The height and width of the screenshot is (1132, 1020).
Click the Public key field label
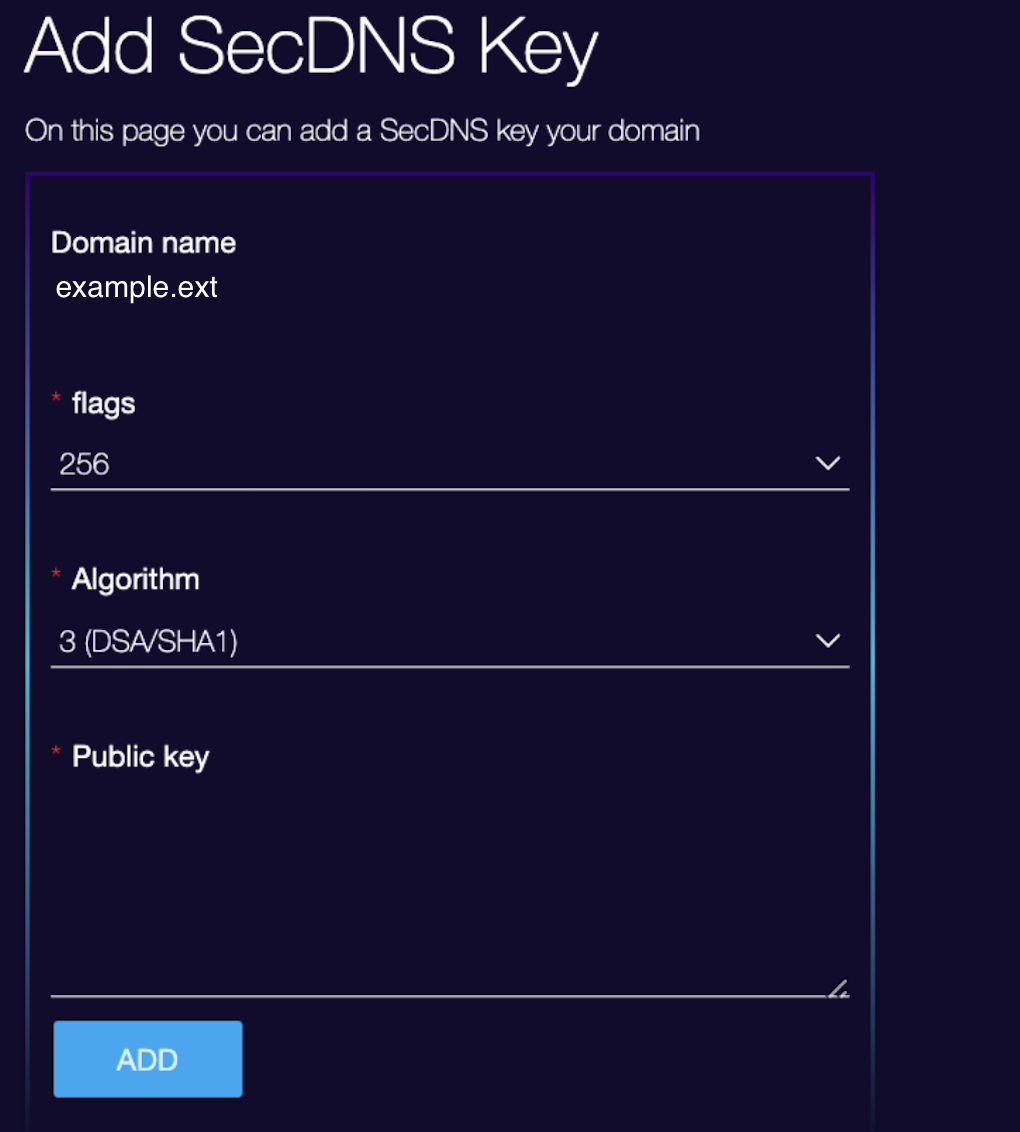[x=141, y=757]
